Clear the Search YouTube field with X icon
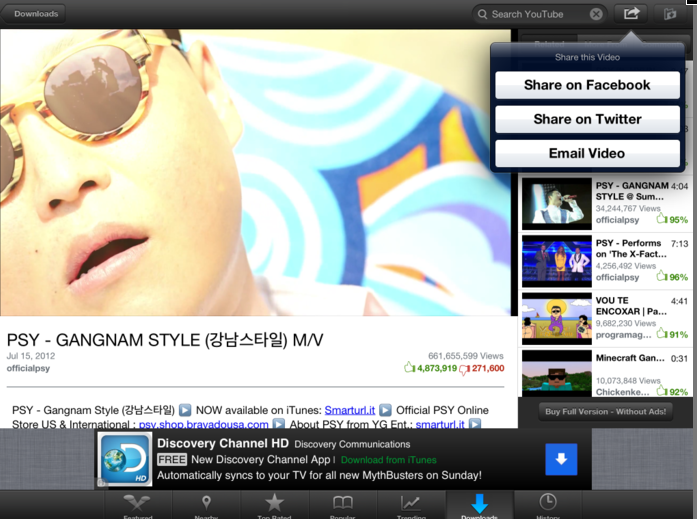 point(596,14)
